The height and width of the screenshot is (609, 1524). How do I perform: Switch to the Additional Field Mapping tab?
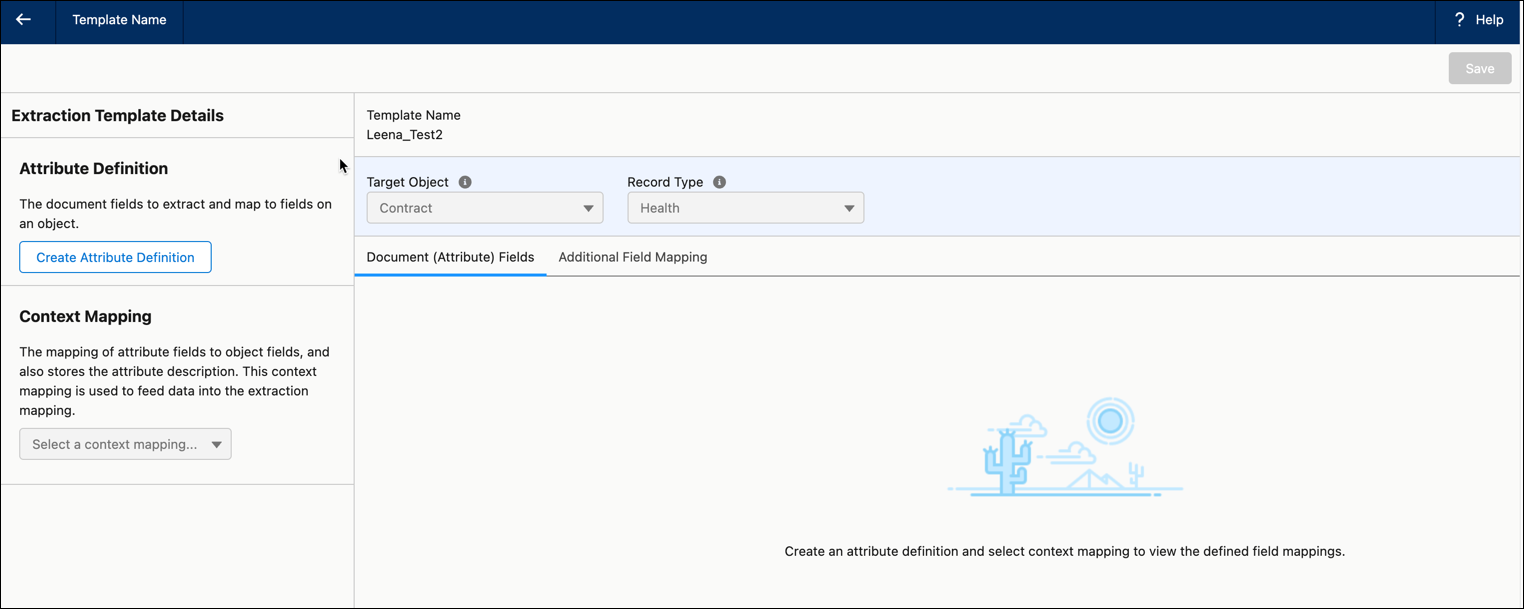point(632,257)
